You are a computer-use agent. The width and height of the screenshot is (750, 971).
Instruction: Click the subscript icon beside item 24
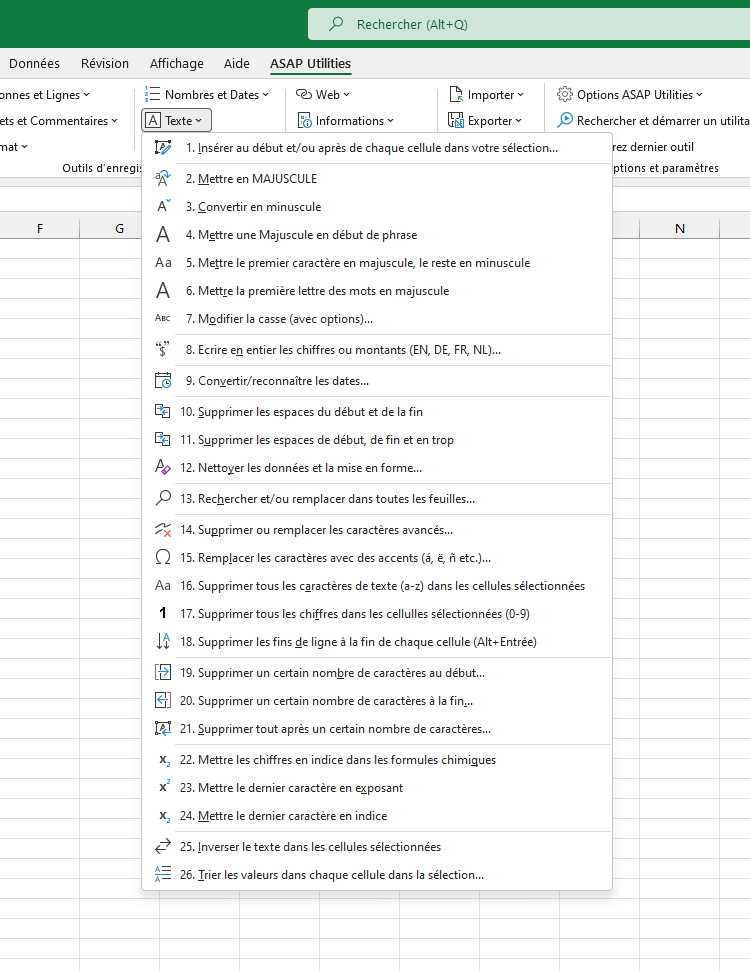coord(164,816)
